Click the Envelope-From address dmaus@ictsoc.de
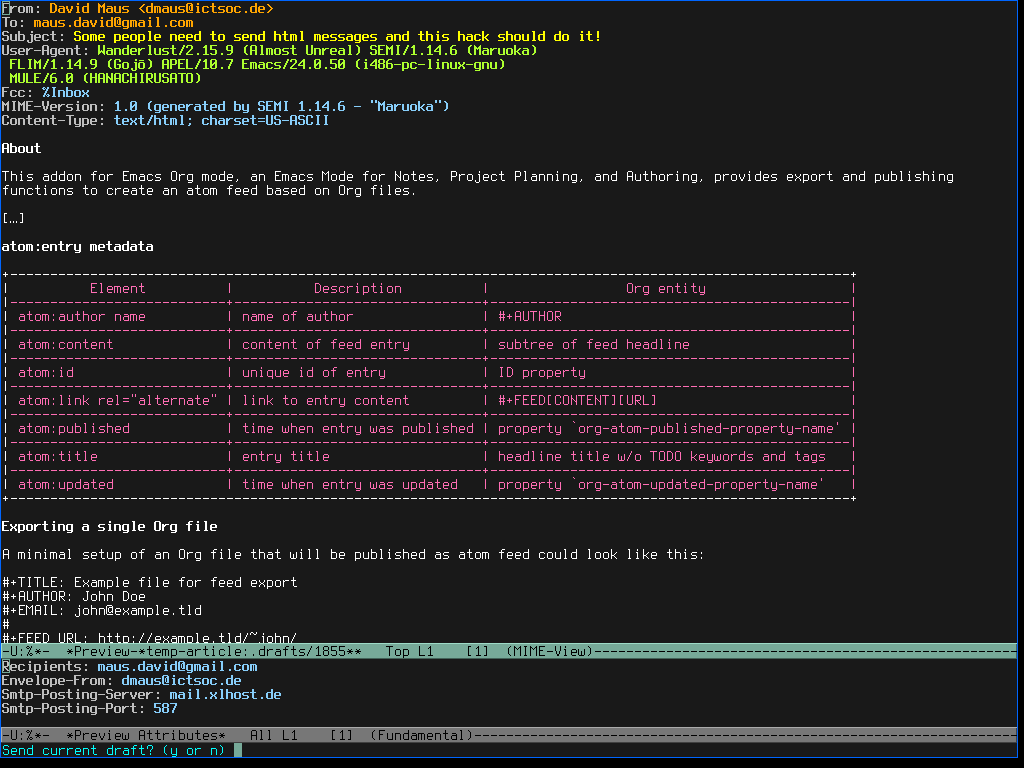 tap(182, 680)
